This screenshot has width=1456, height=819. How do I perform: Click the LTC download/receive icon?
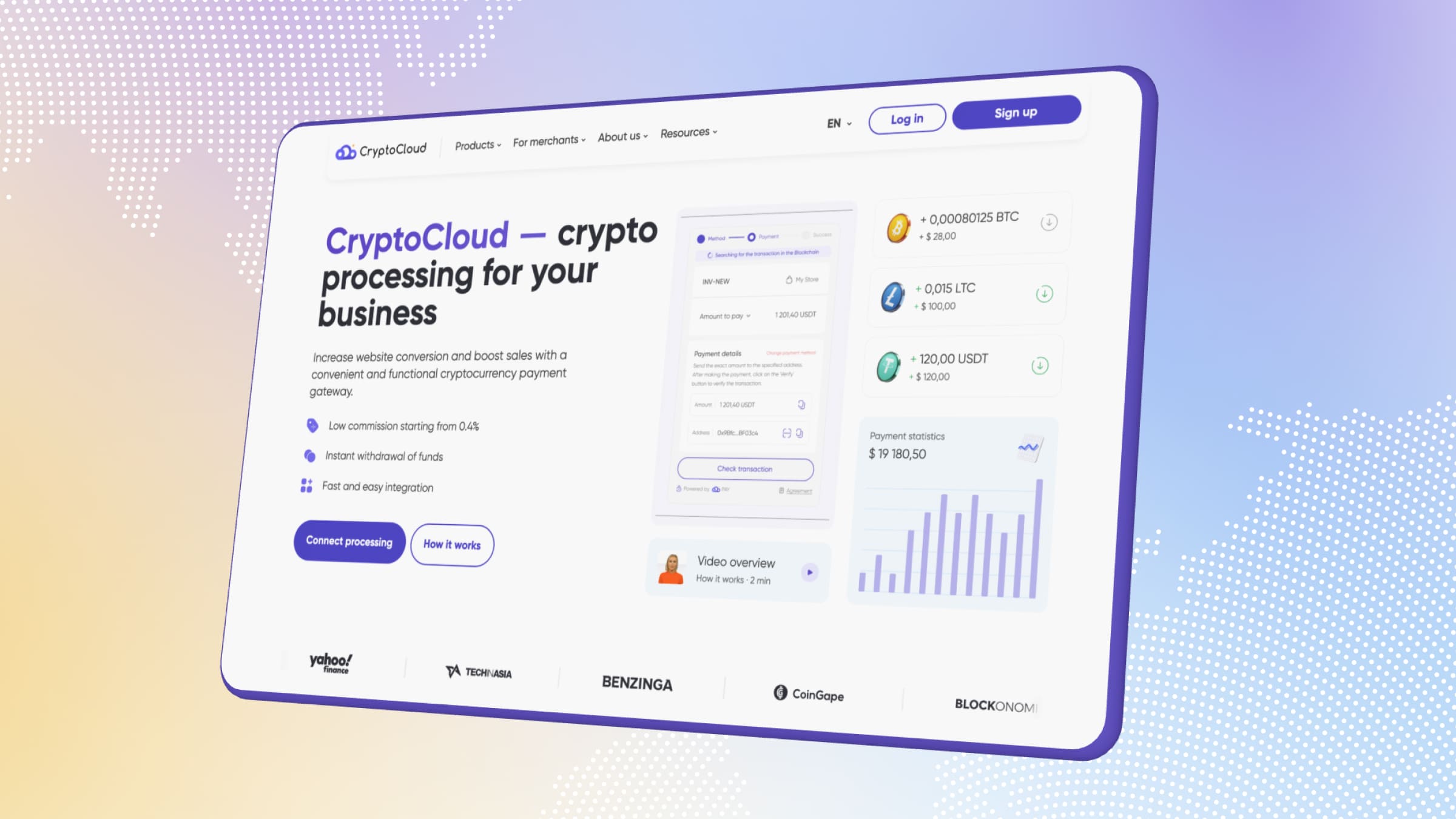[x=1044, y=294]
